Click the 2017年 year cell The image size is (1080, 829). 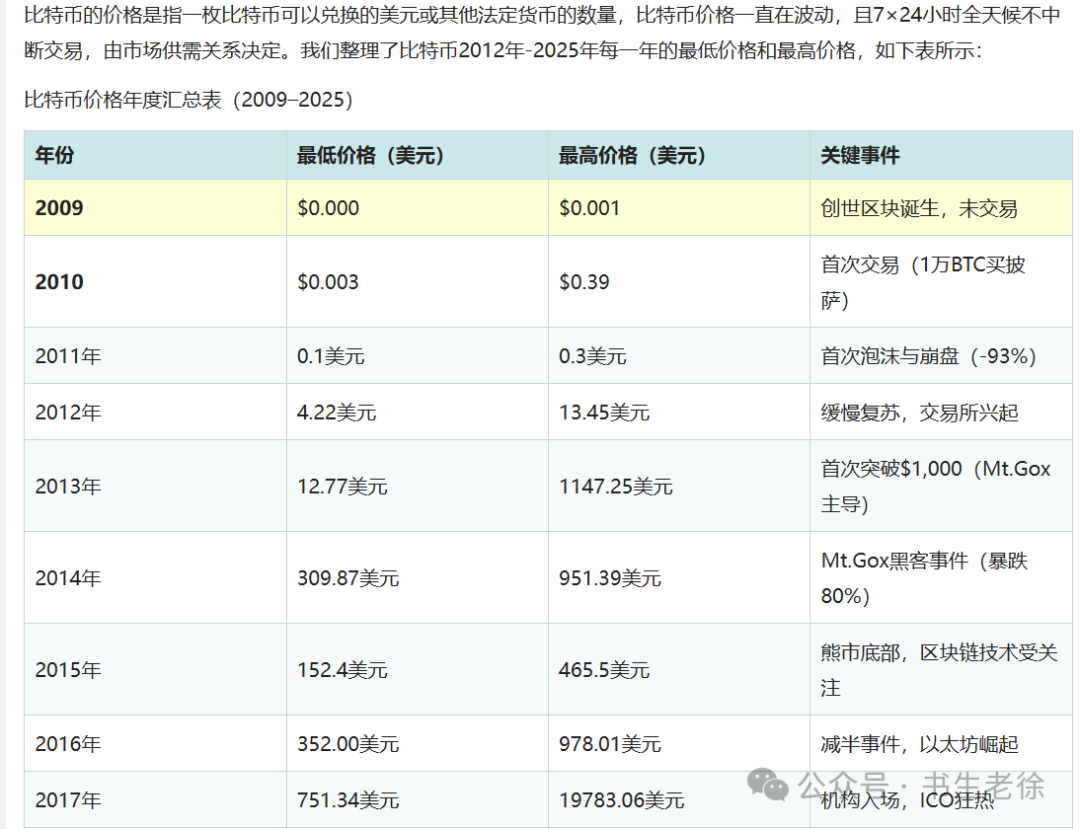[156, 799]
